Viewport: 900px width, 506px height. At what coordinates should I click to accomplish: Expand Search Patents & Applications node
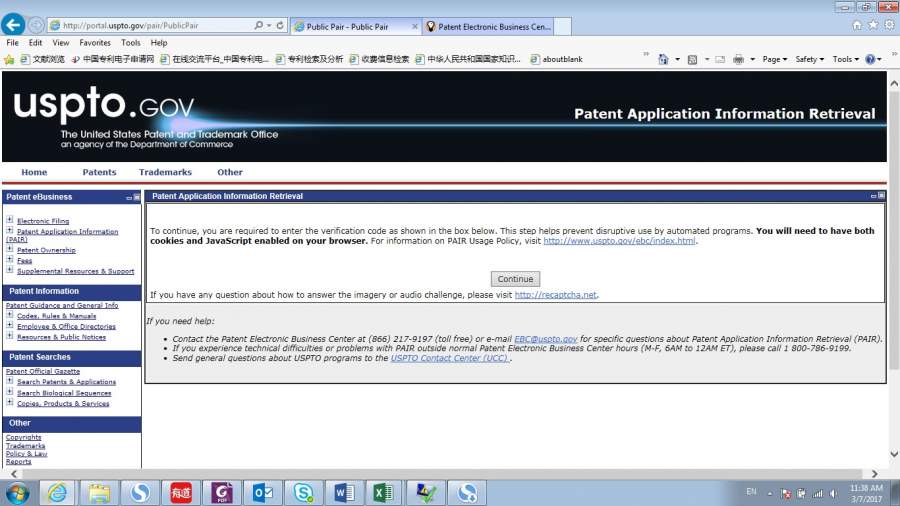(x=10, y=381)
